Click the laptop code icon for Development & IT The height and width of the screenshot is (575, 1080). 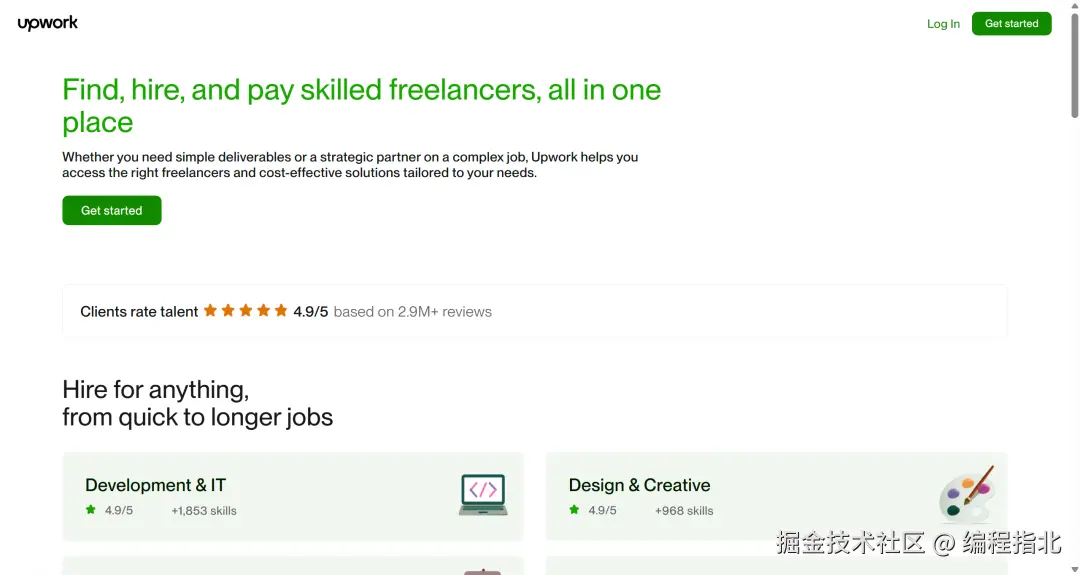coord(483,495)
